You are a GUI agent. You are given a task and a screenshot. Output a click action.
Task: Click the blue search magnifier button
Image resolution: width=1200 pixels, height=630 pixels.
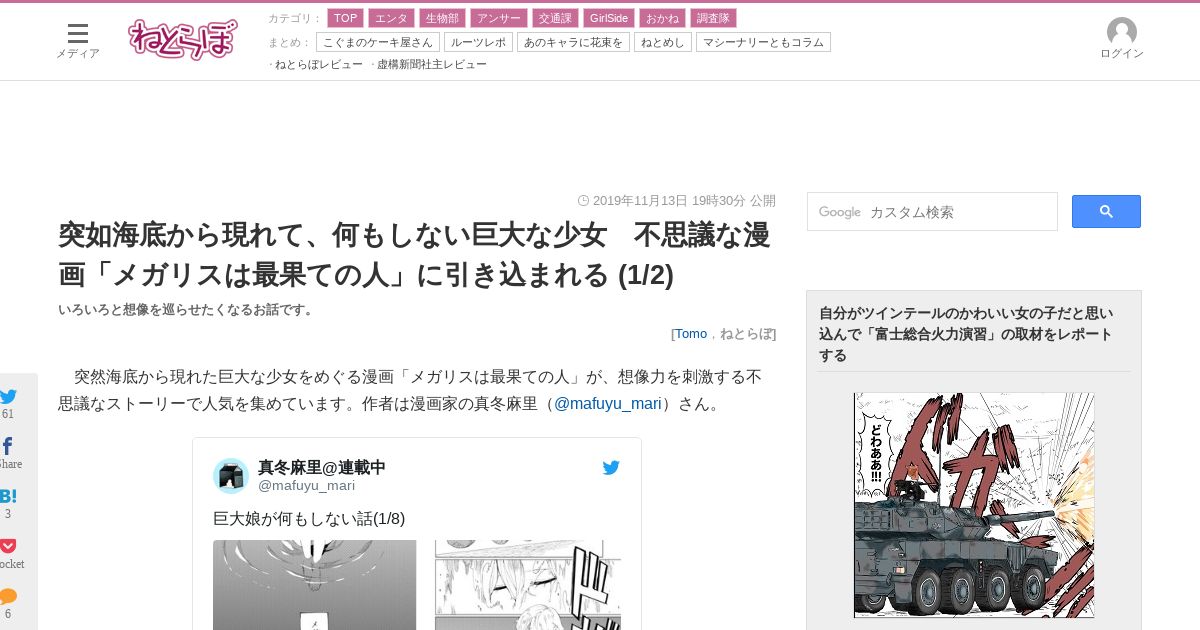pyautogui.click(x=1106, y=211)
